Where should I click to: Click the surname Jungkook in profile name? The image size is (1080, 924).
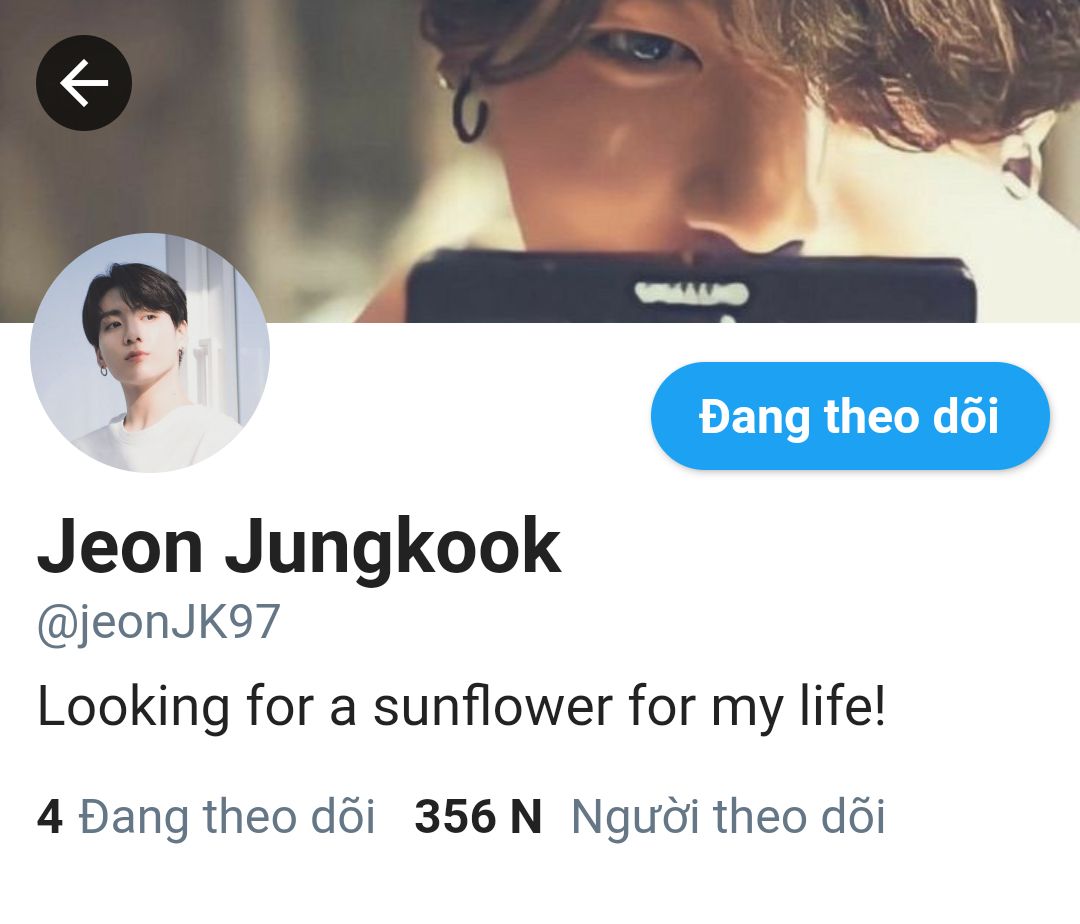[393, 547]
